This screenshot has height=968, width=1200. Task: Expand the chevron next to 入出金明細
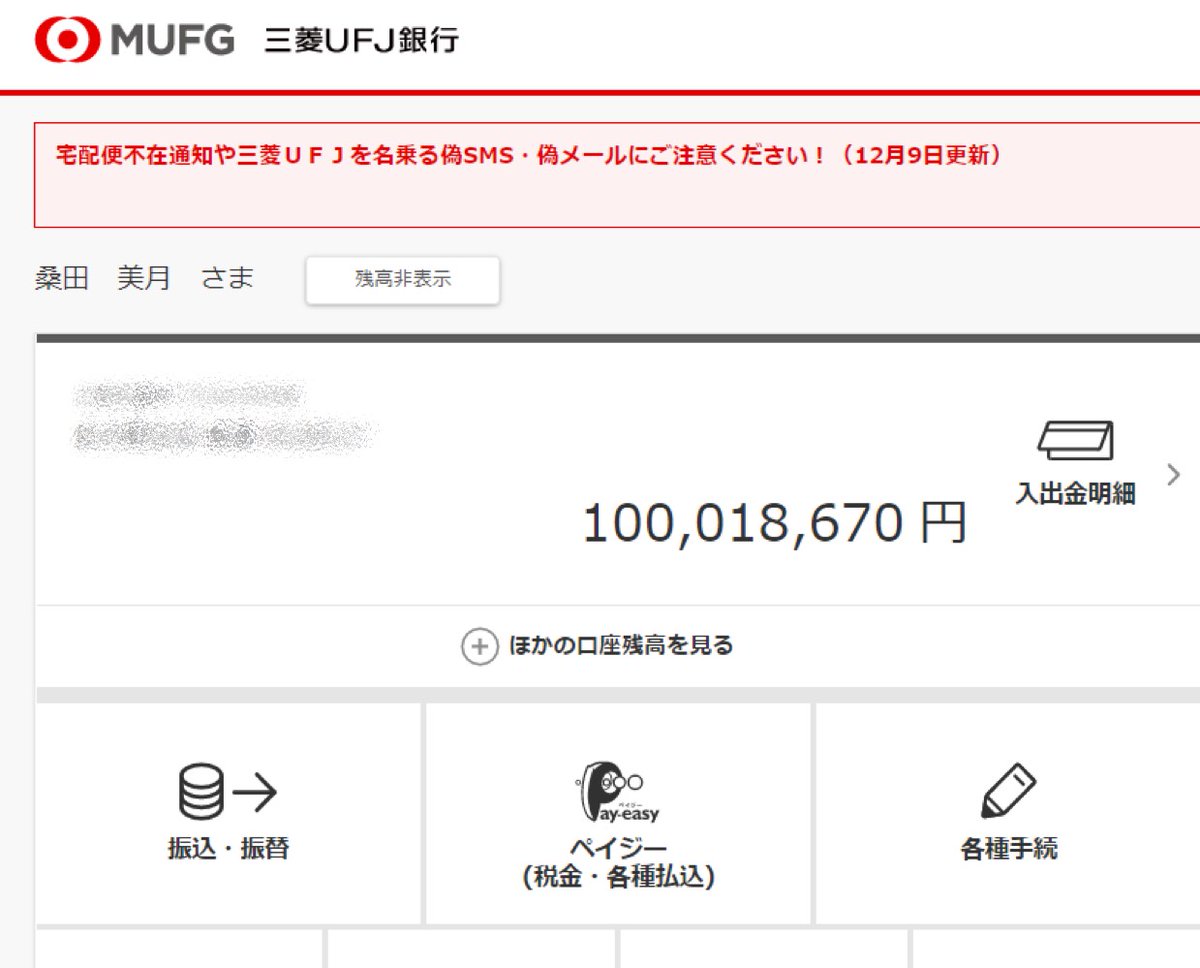pyautogui.click(x=1173, y=473)
